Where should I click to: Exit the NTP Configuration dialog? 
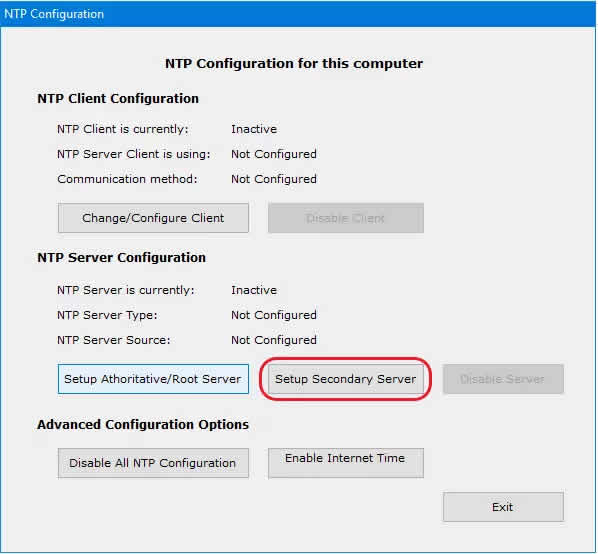(x=503, y=507)
